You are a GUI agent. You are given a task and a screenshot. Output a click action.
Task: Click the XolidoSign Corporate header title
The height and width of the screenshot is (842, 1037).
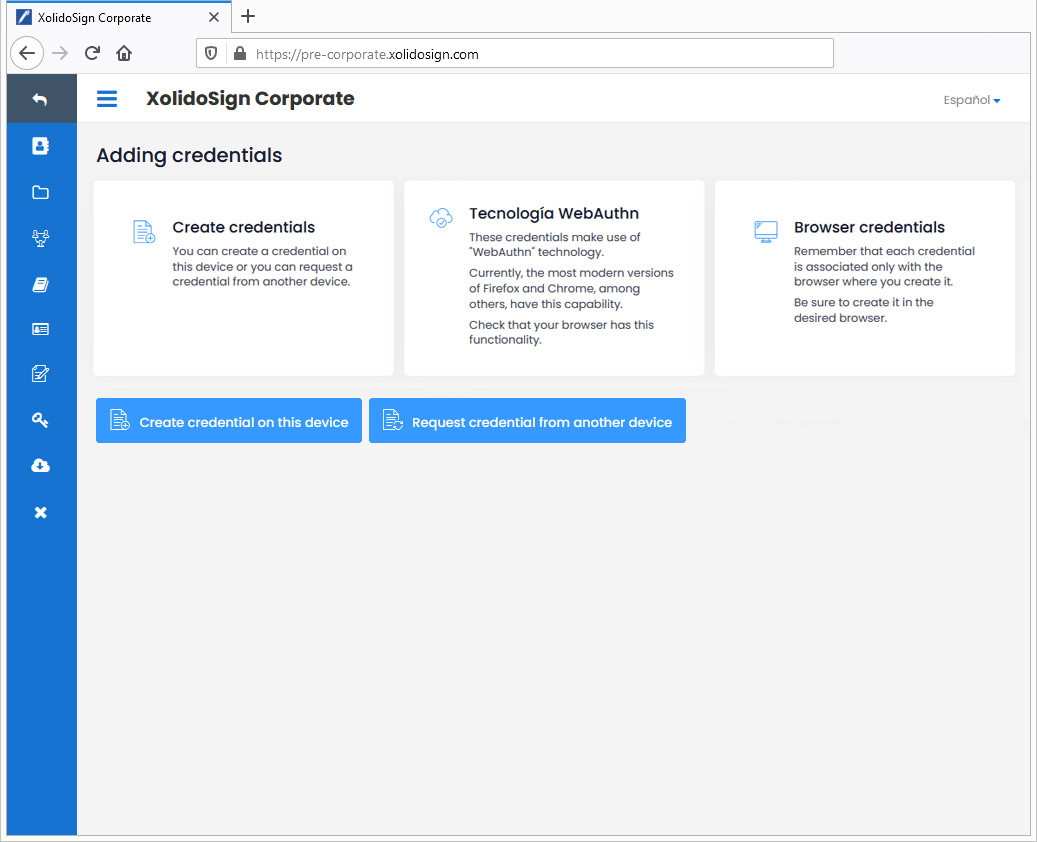click(250, 99)
